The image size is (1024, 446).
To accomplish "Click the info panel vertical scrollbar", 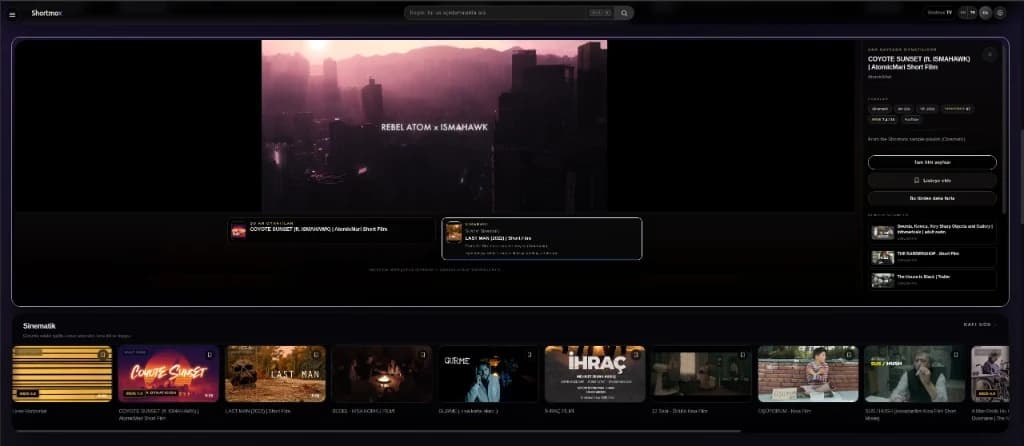I will coord(1004,128).
